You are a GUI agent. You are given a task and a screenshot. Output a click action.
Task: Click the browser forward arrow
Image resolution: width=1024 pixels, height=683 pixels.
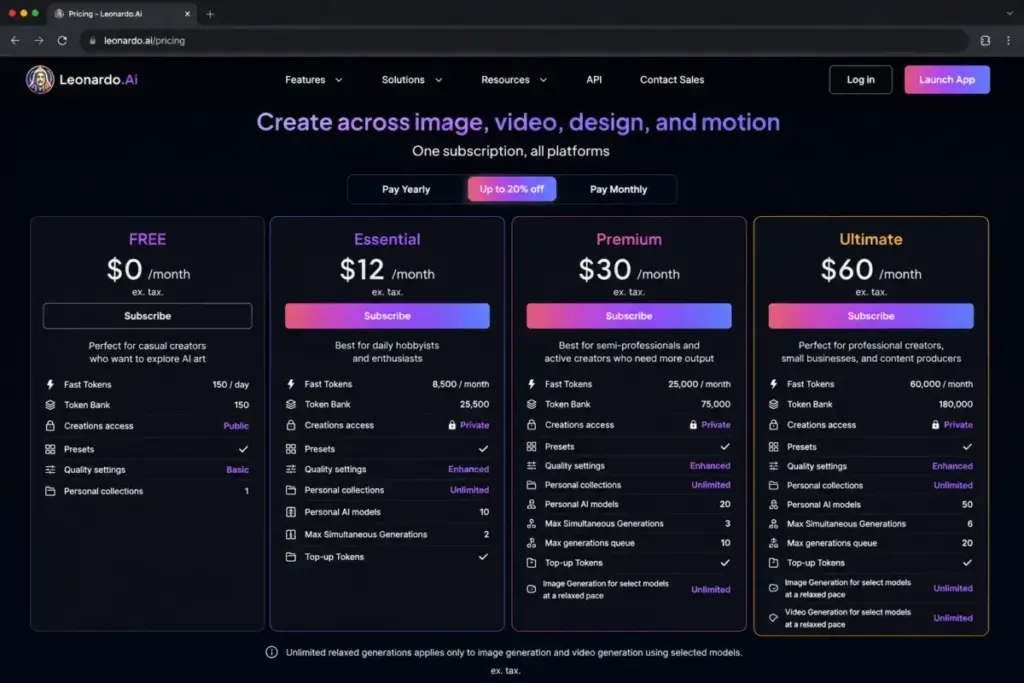pyautogui.click(x=39, y=40)
